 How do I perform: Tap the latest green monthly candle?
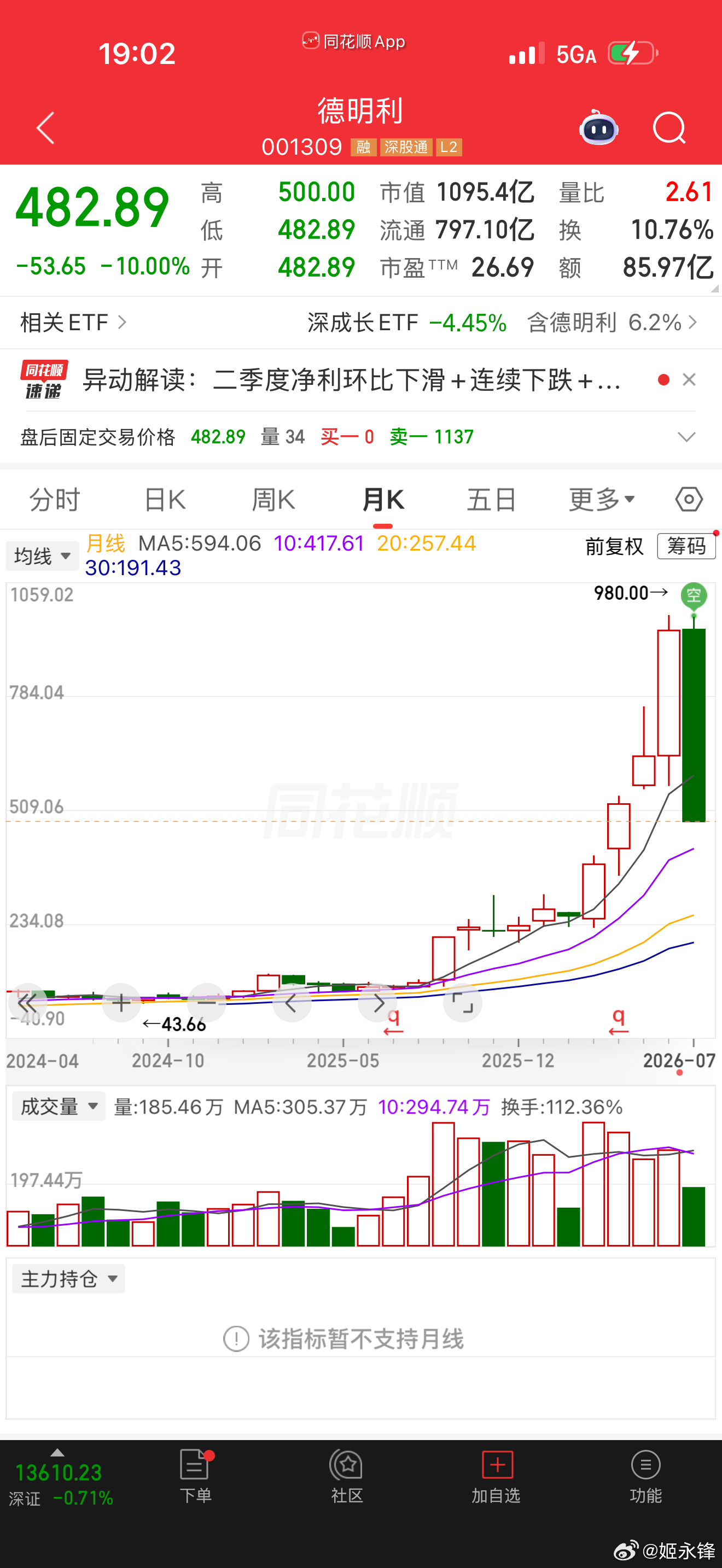pyautogui.click(x=694, y=724)
